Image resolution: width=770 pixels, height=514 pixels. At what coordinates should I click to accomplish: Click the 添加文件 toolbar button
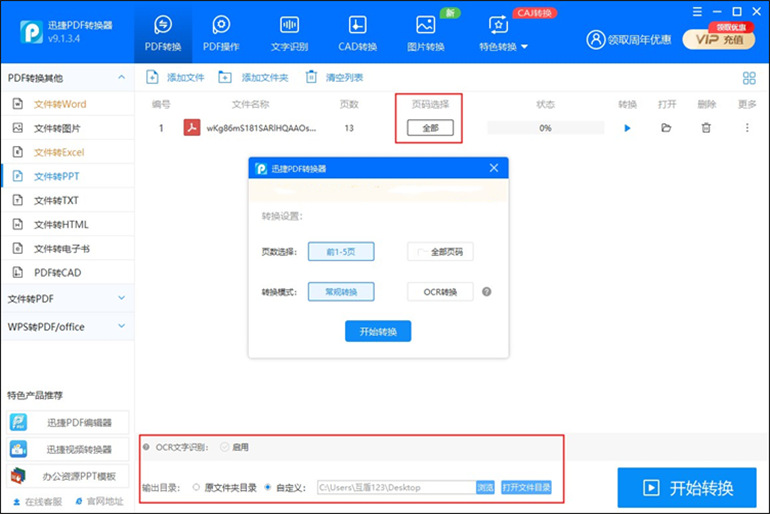point(175,78)
